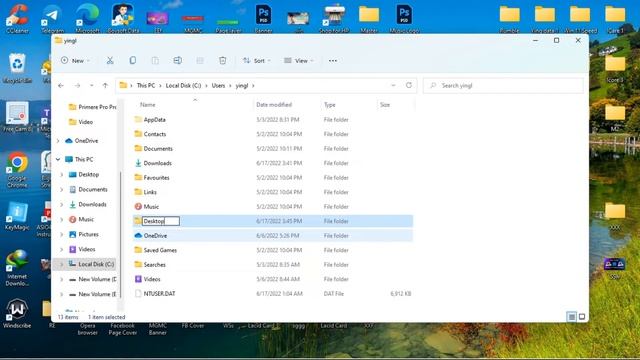Open Videos in navigation pane

tap(82, 249)
